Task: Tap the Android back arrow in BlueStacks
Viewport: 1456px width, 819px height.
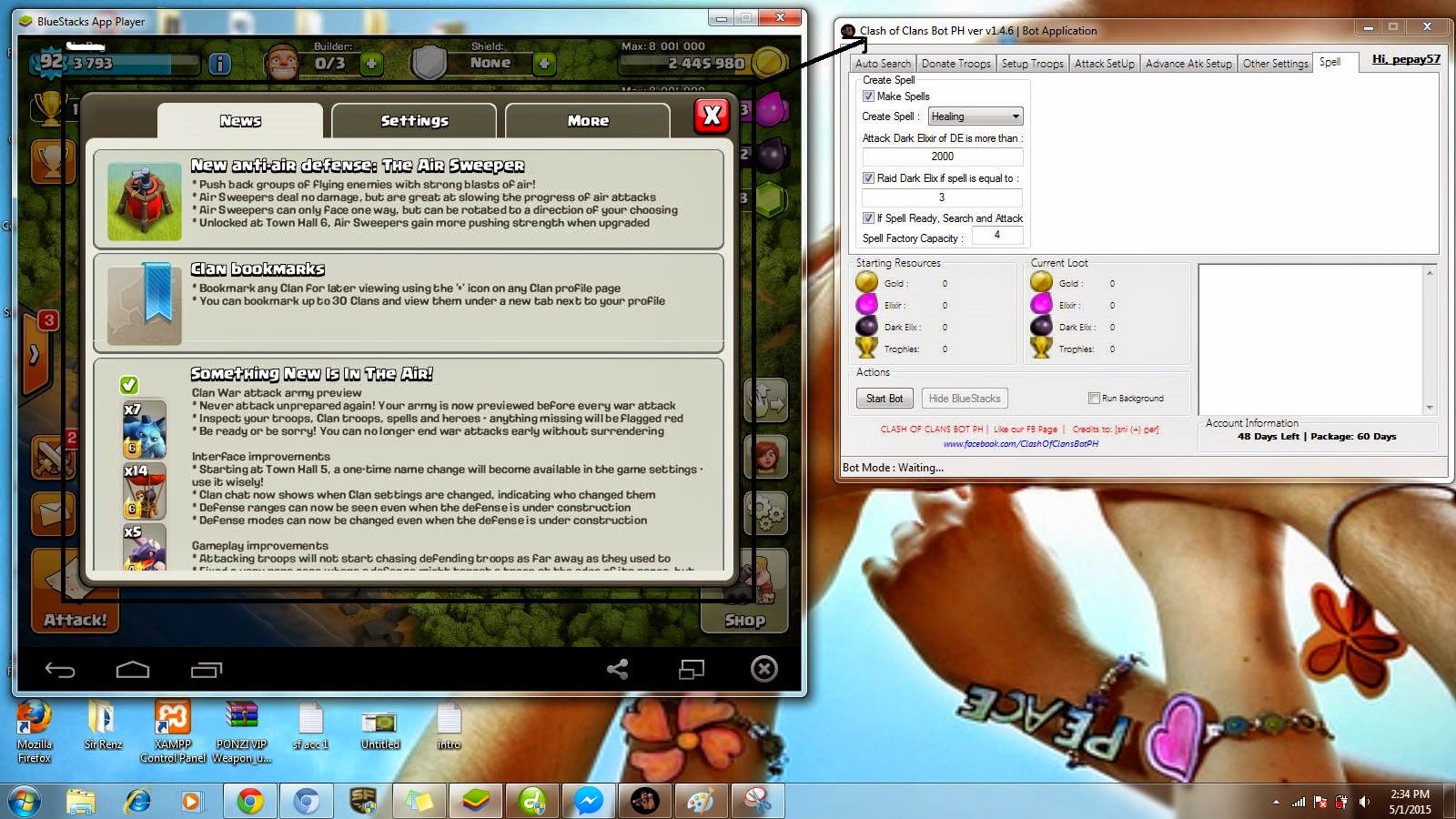Action: (x=60, y=670)
